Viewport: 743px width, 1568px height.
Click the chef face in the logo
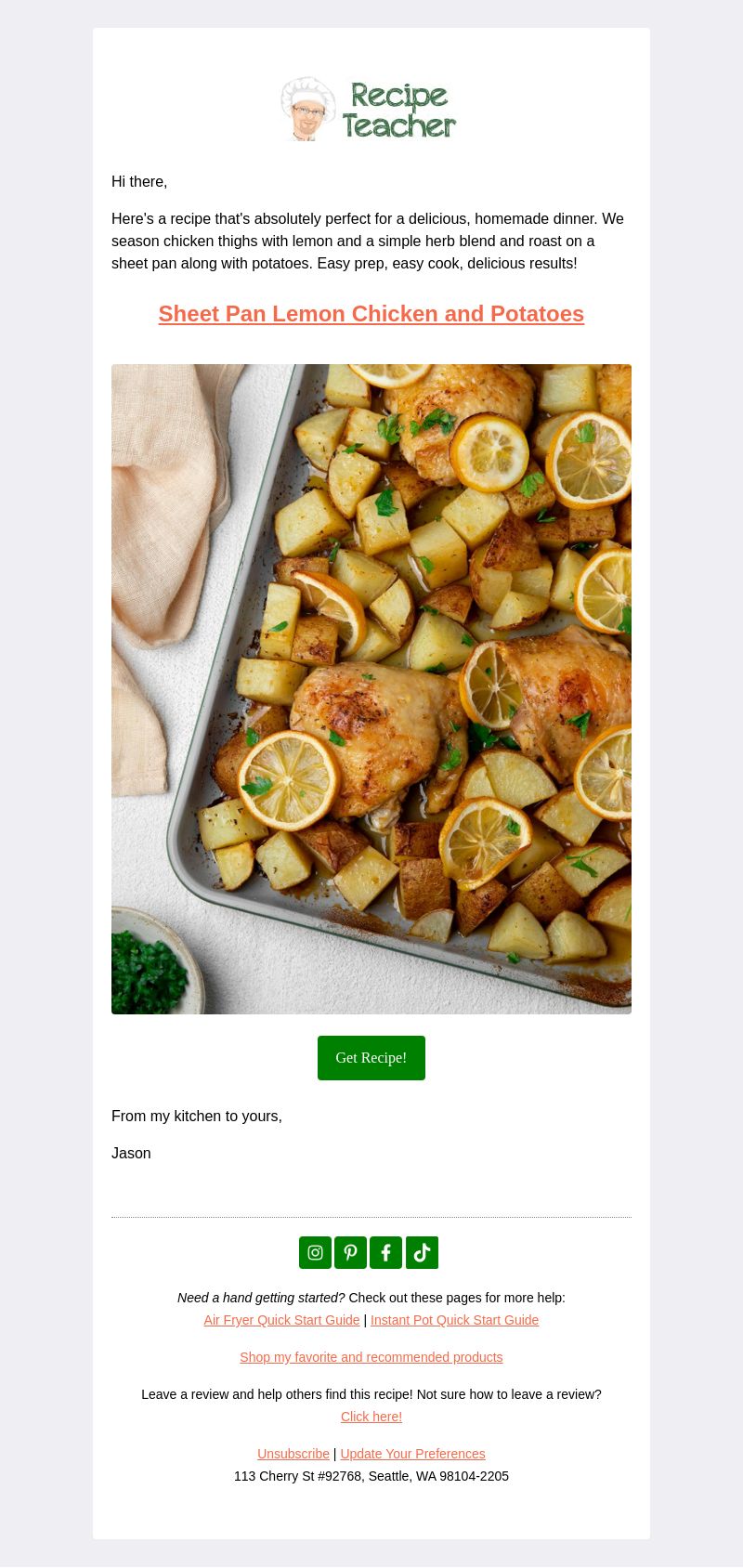308,109
